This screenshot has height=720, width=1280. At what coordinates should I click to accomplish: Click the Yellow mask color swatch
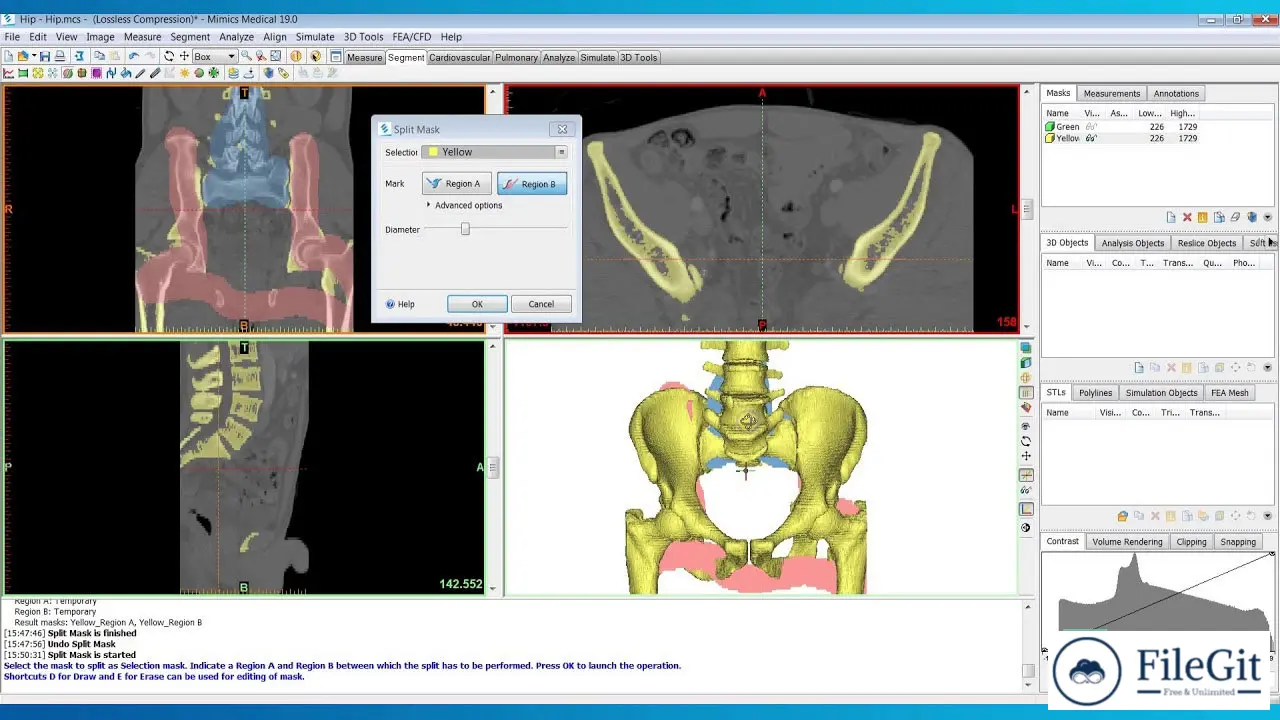pos(1050,138)
